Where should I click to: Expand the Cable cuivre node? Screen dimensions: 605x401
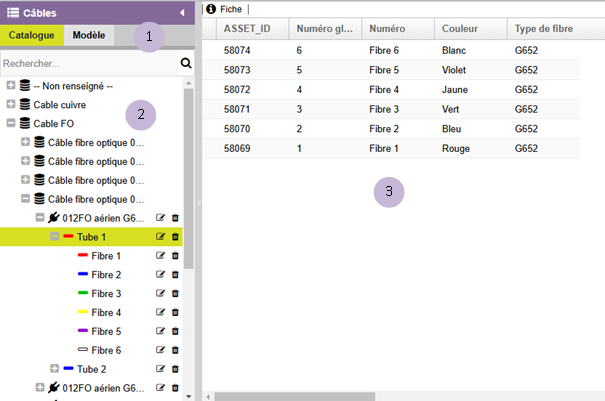click(11, 105)
